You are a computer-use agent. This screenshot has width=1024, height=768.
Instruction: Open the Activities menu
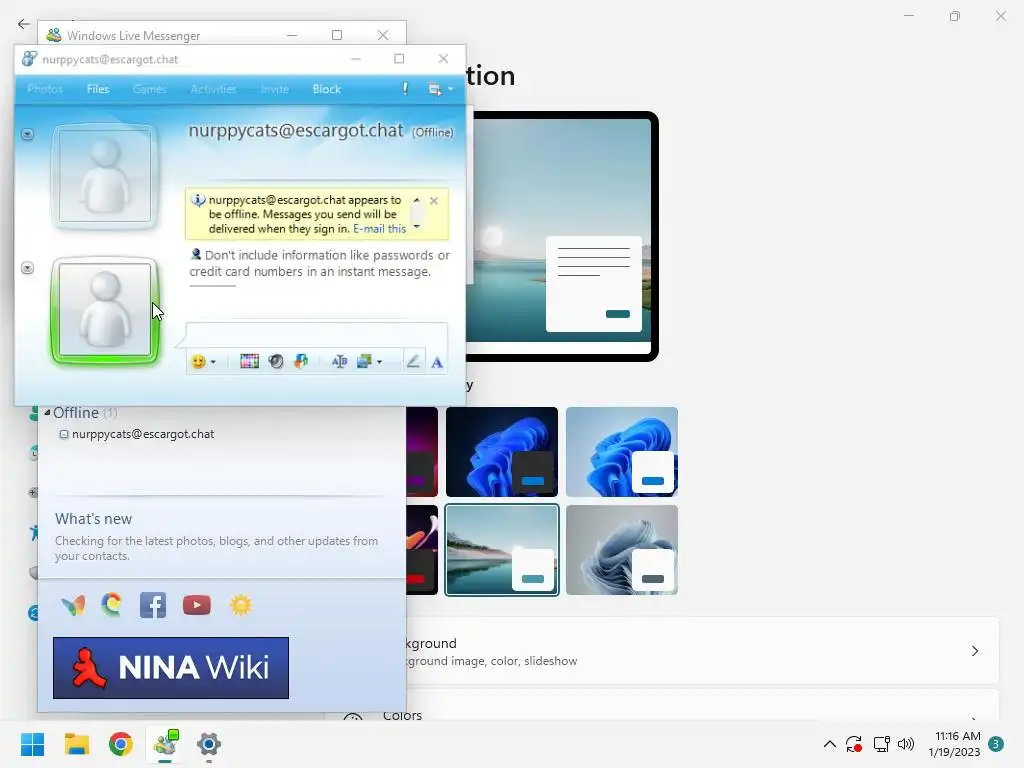(x=214, y=89)
